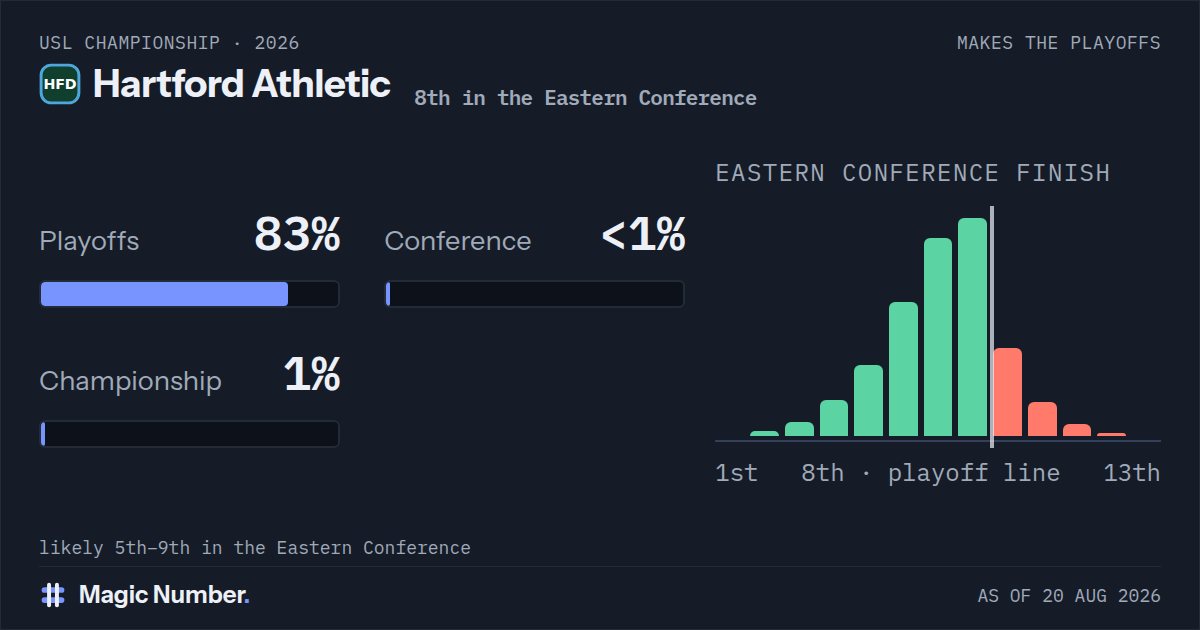
Task: Click the Eastern Conference Finish chart heading
Action: (x=913, y=173)
